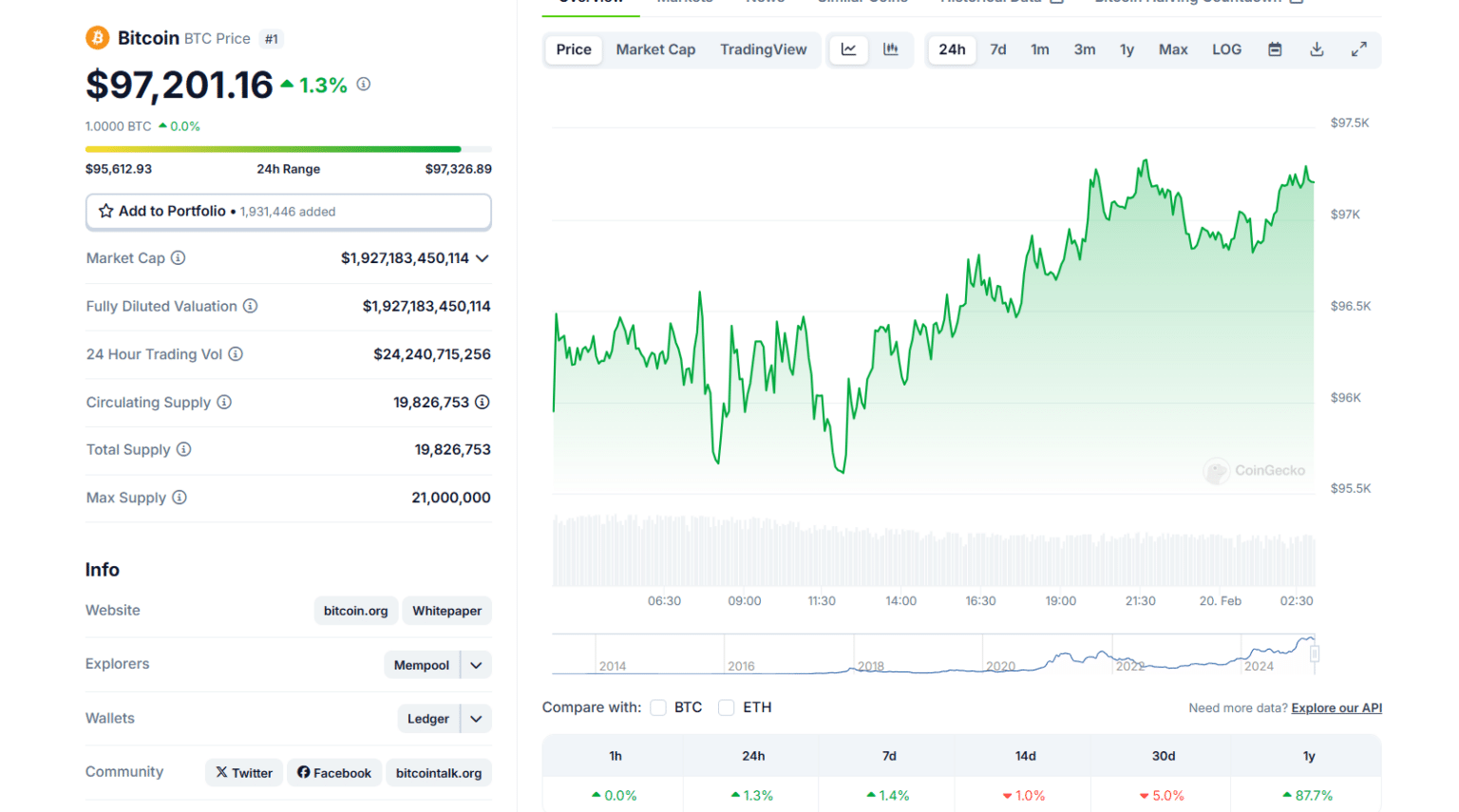Open Ledger wallet link

[428, 719]
